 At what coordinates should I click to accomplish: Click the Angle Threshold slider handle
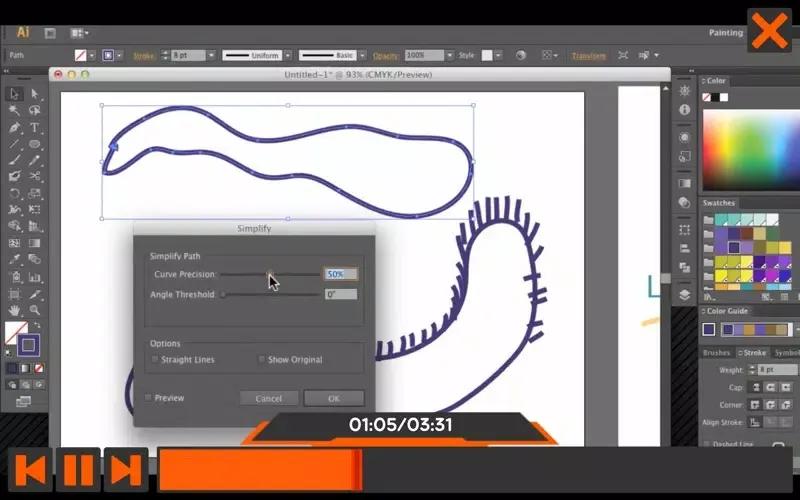click(223, 294)
